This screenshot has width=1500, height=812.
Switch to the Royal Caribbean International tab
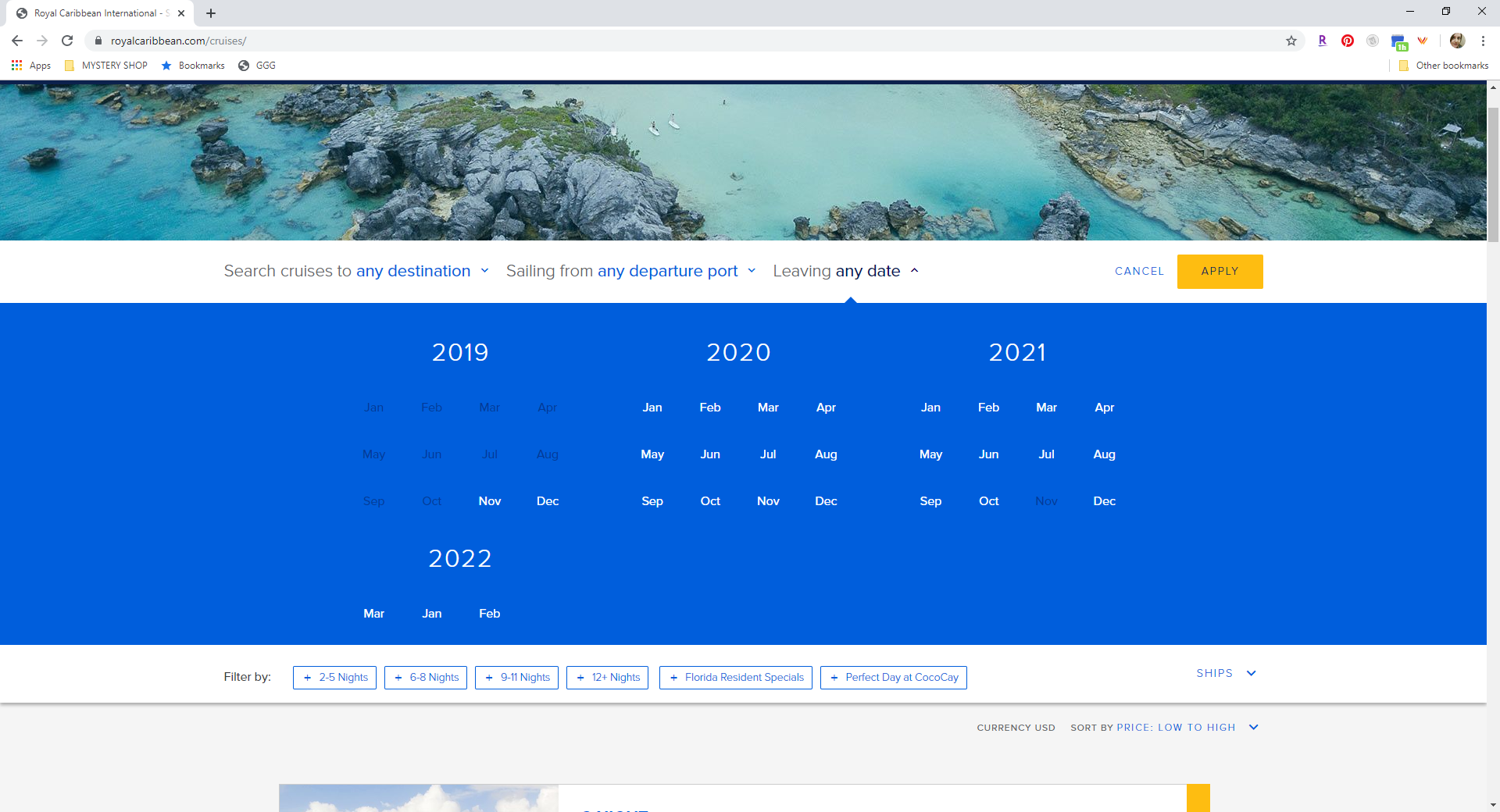pos(94,12)
